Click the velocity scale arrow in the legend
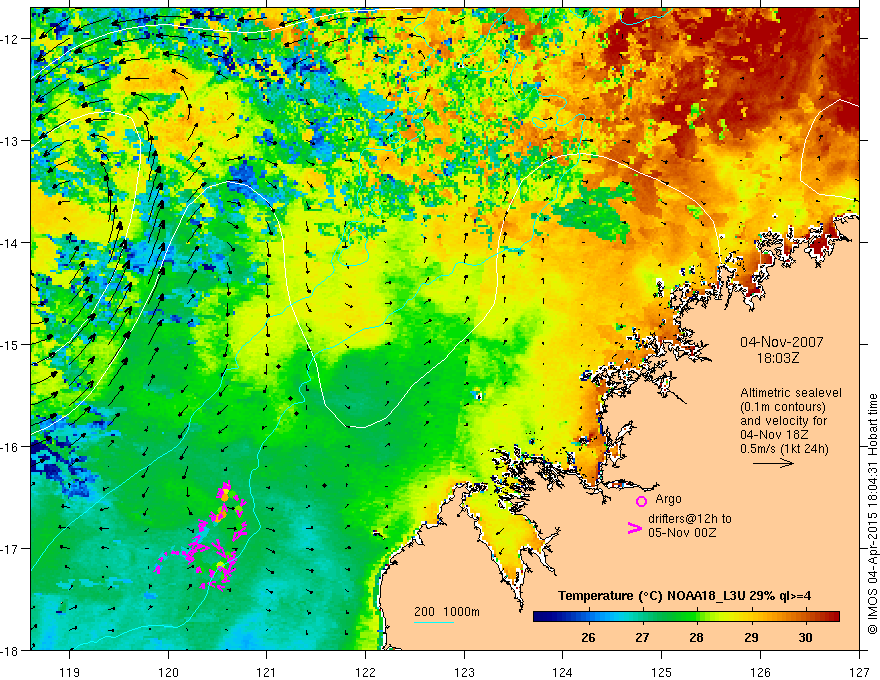This screenshot has height=680, width=880. click(773, 463)
